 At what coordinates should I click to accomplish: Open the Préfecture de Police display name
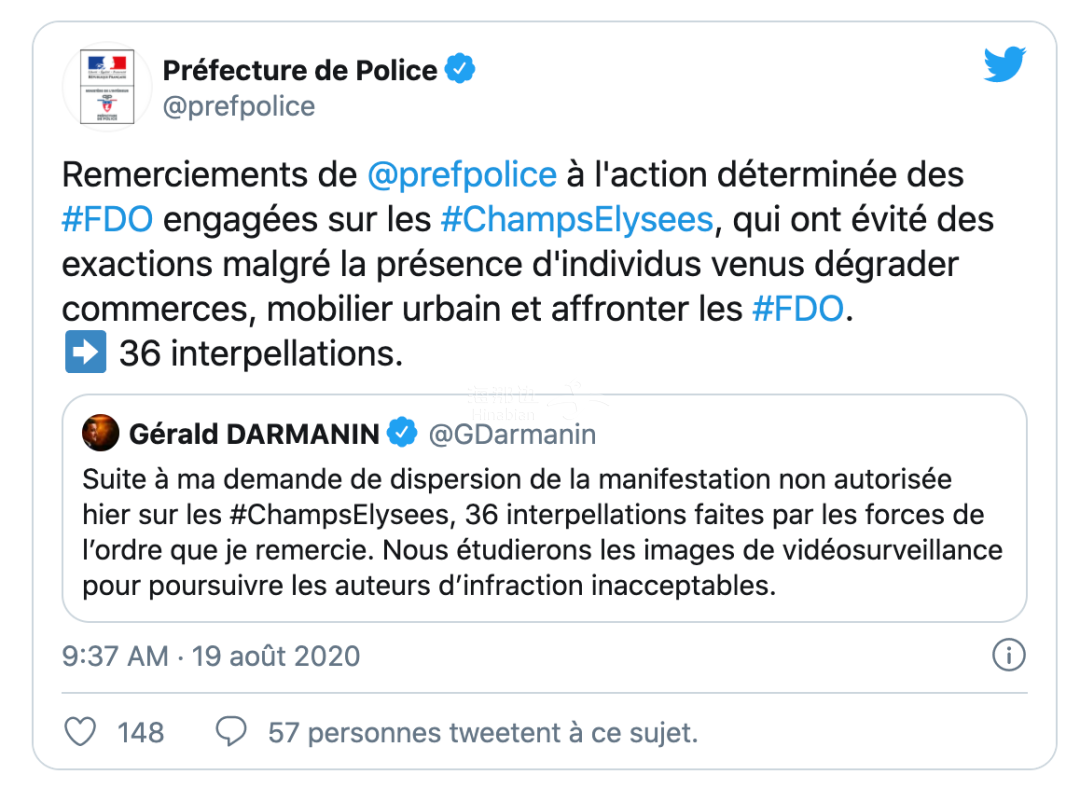point(299,70)
